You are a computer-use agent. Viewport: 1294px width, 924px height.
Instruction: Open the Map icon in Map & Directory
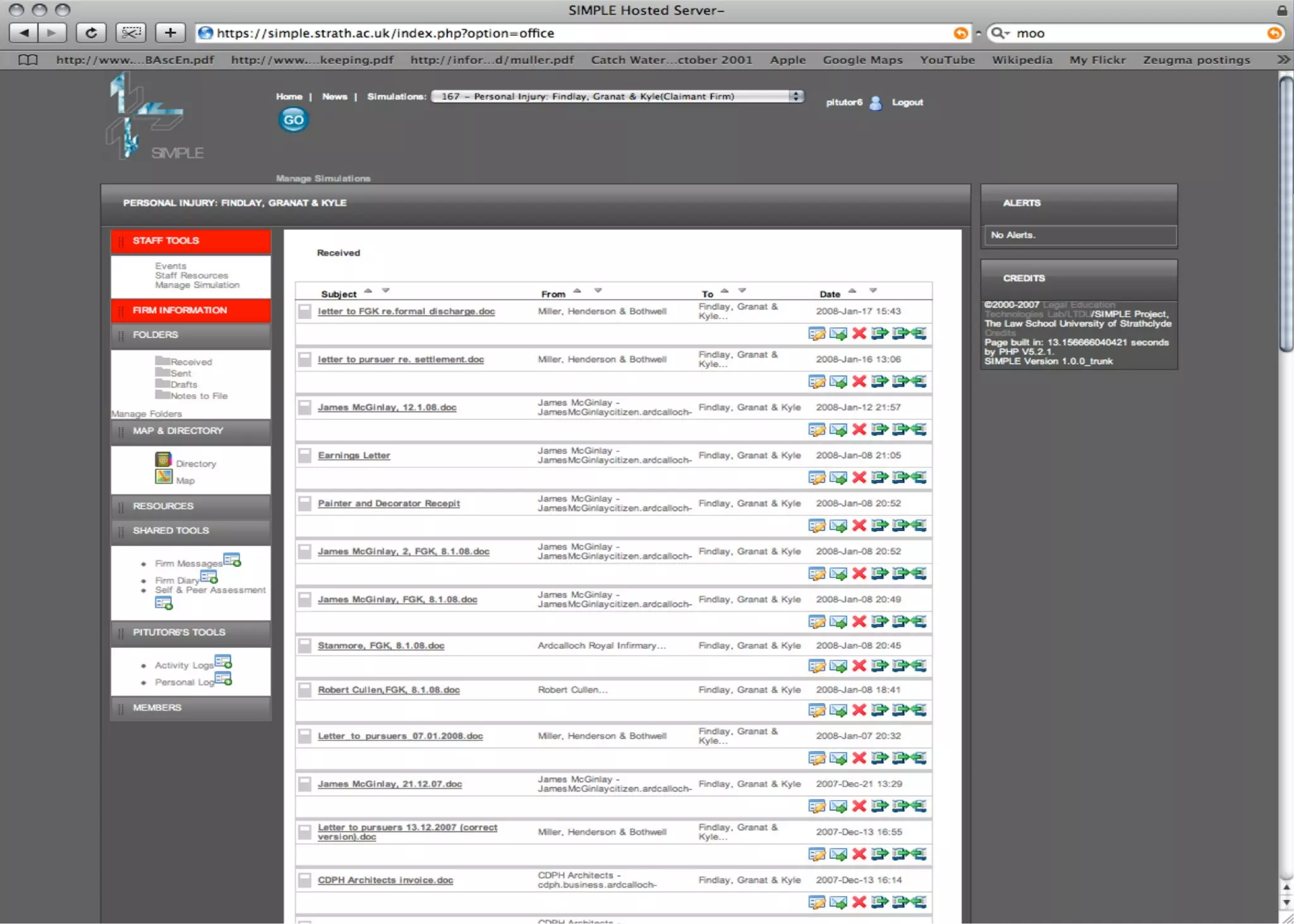coord(164,477)
